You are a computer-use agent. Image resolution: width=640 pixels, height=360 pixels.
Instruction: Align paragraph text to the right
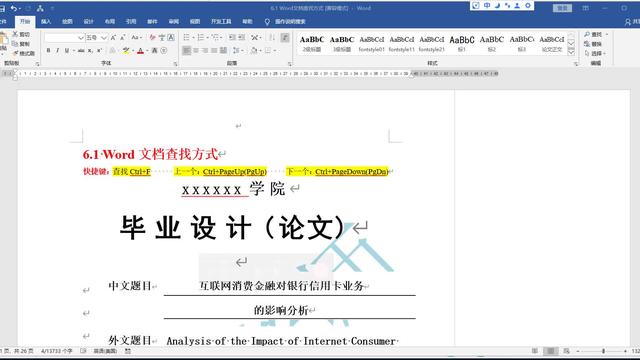(205, 51)
